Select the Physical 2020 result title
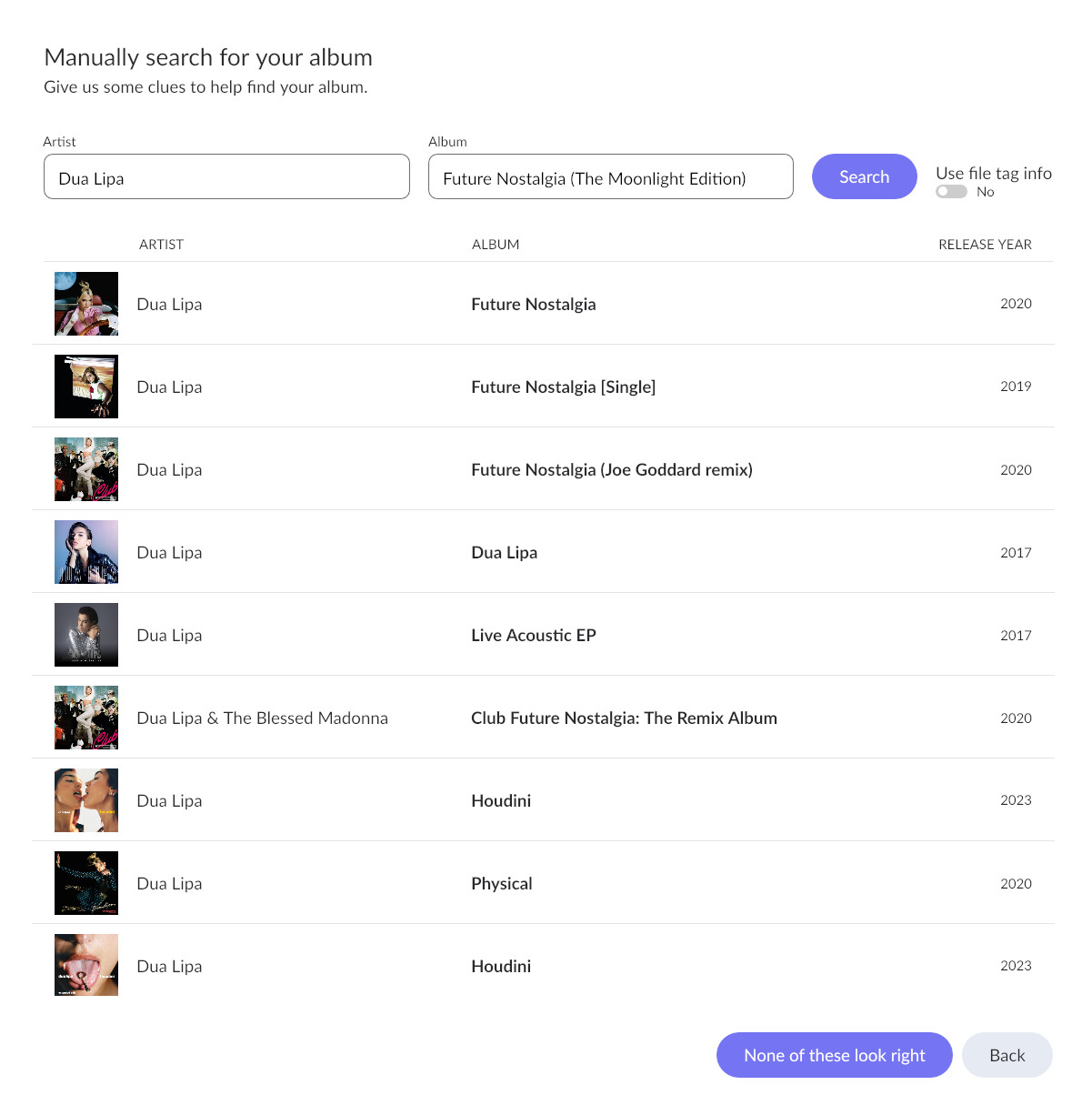 [x=502, y=883]
